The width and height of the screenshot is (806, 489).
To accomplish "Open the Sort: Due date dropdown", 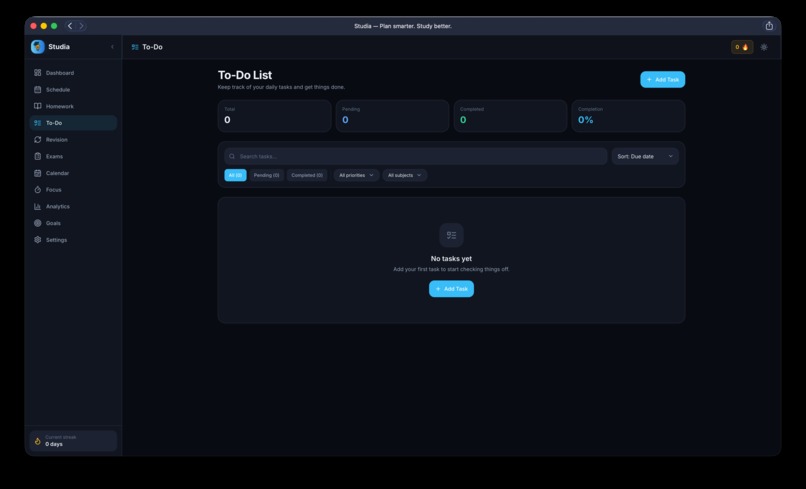I will tap(645, 156).
